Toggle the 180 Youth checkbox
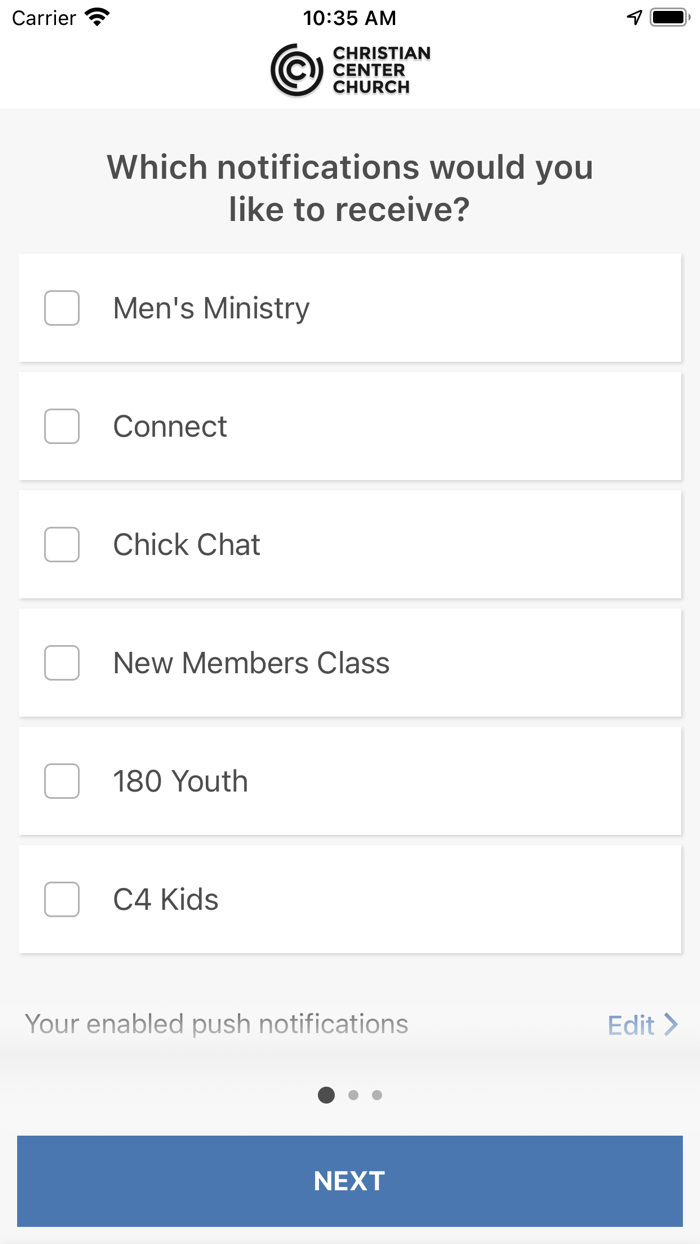This screenshot has height=1244, width=700. click(62, 781)
